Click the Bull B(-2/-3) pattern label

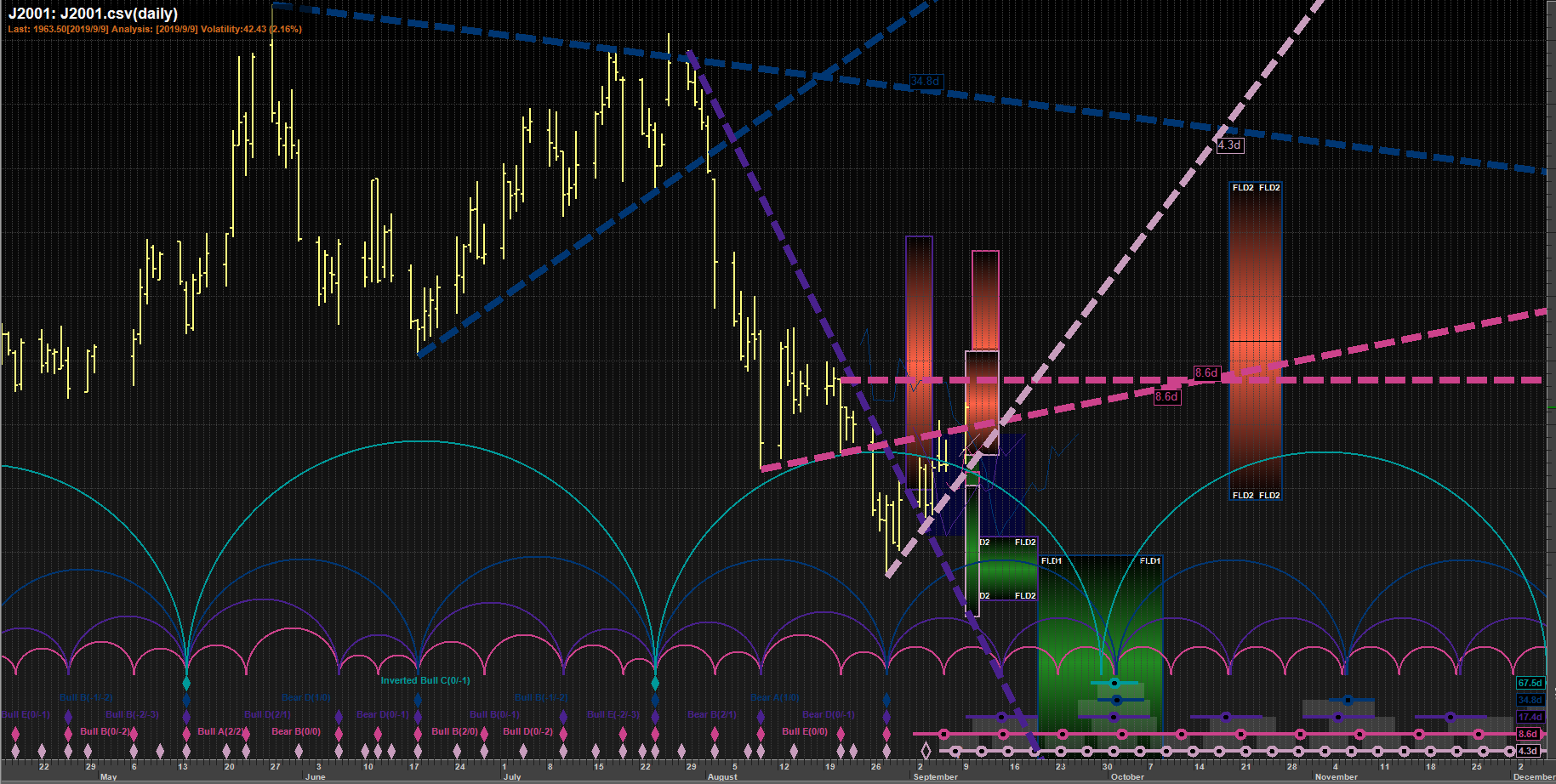[x=132, y=714]
